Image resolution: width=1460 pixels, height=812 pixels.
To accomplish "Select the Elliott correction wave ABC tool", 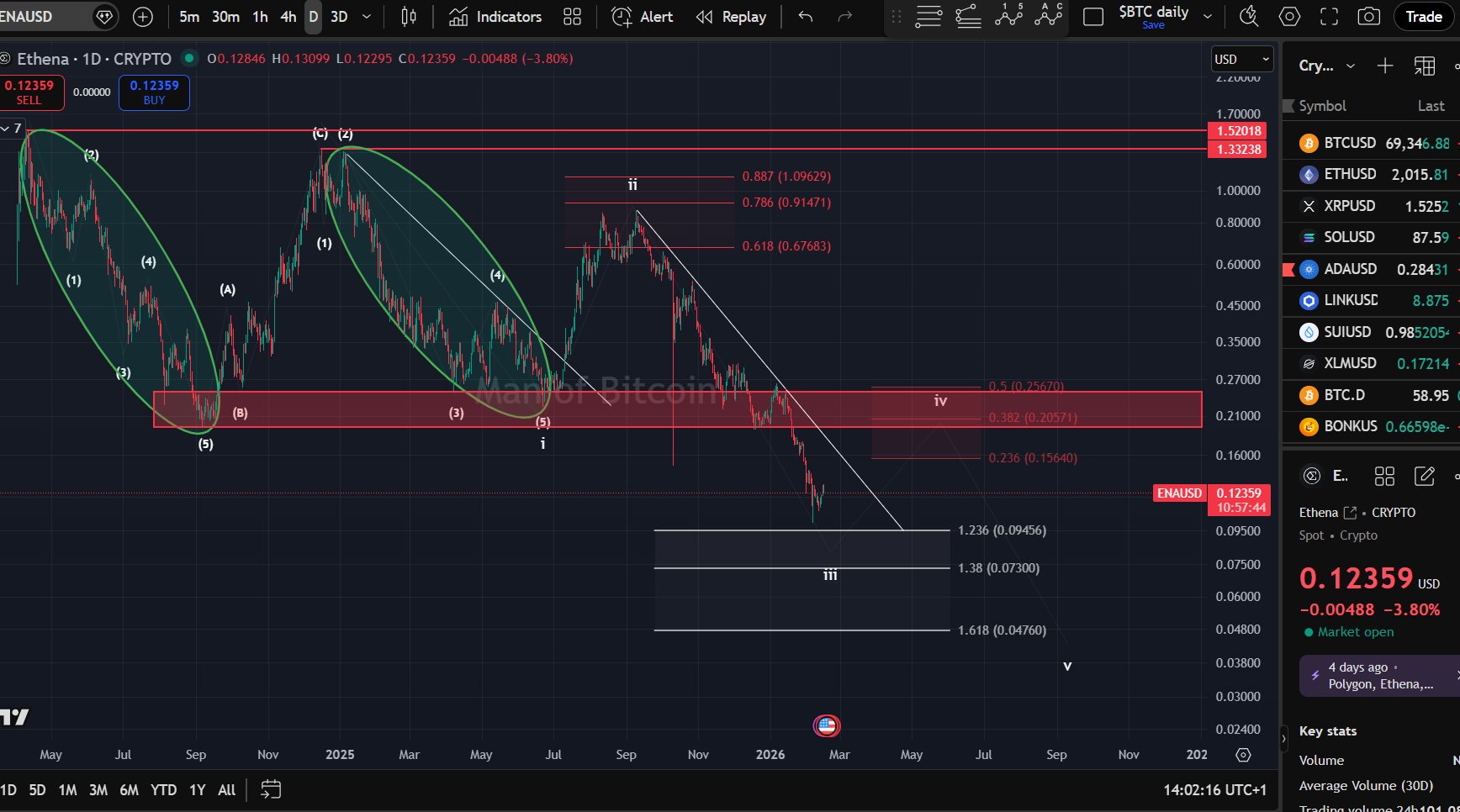I will pos(1049,15).
